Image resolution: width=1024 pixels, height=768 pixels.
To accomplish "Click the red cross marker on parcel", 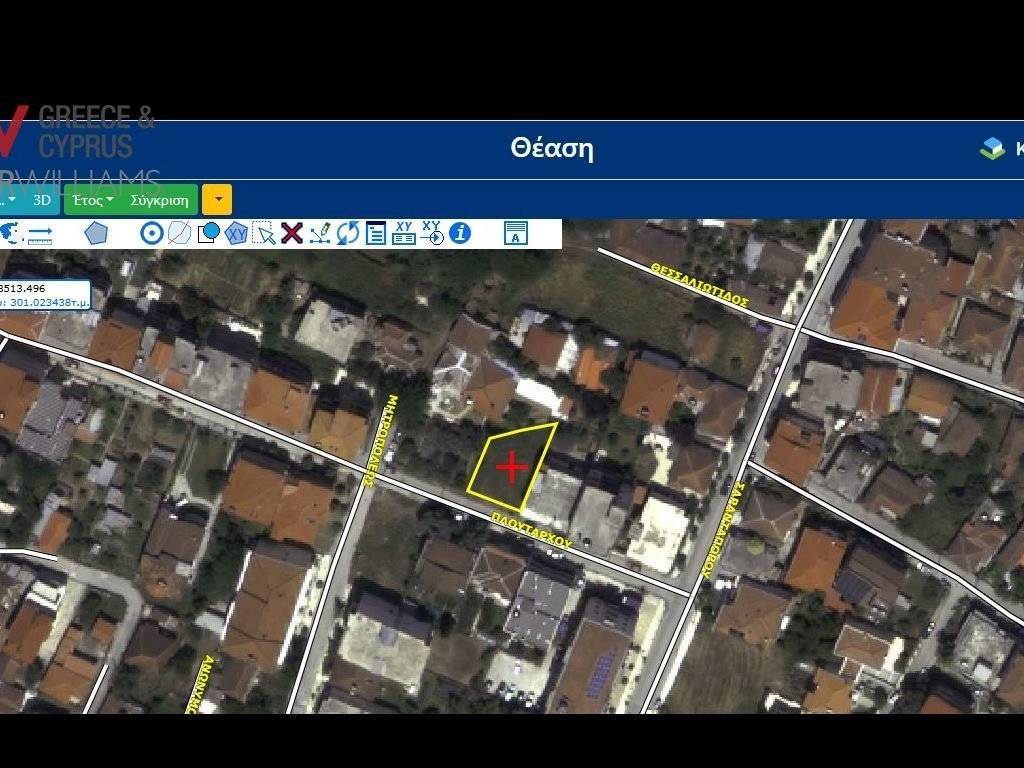I will point(512,467).
